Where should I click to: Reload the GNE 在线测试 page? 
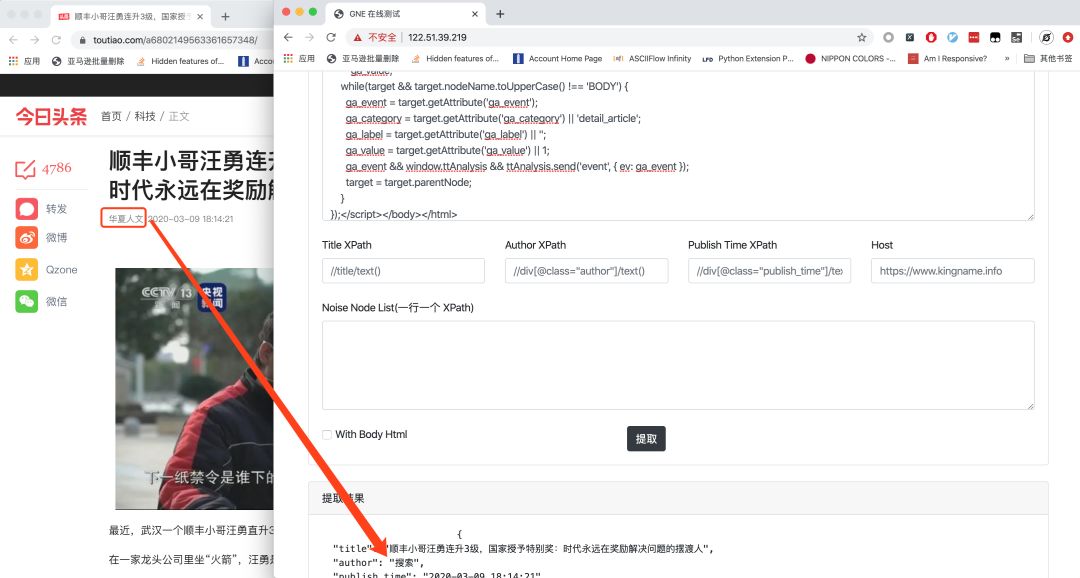(x=331, y=37)
